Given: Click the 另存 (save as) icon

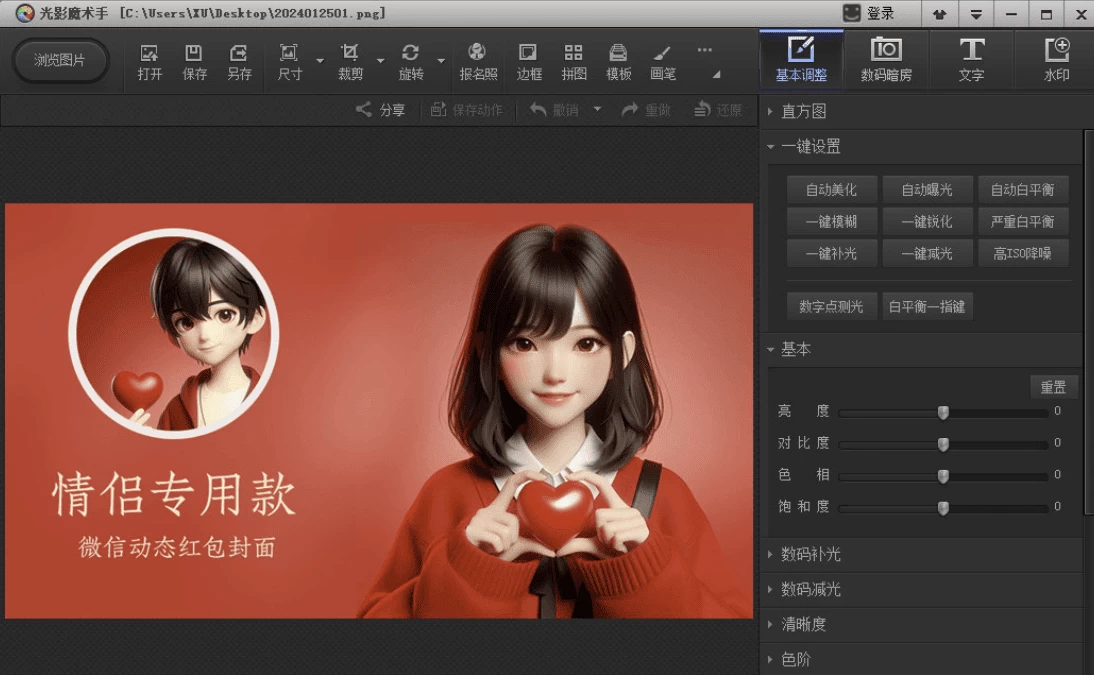Looking at the screenshot, I should (239, 60).
